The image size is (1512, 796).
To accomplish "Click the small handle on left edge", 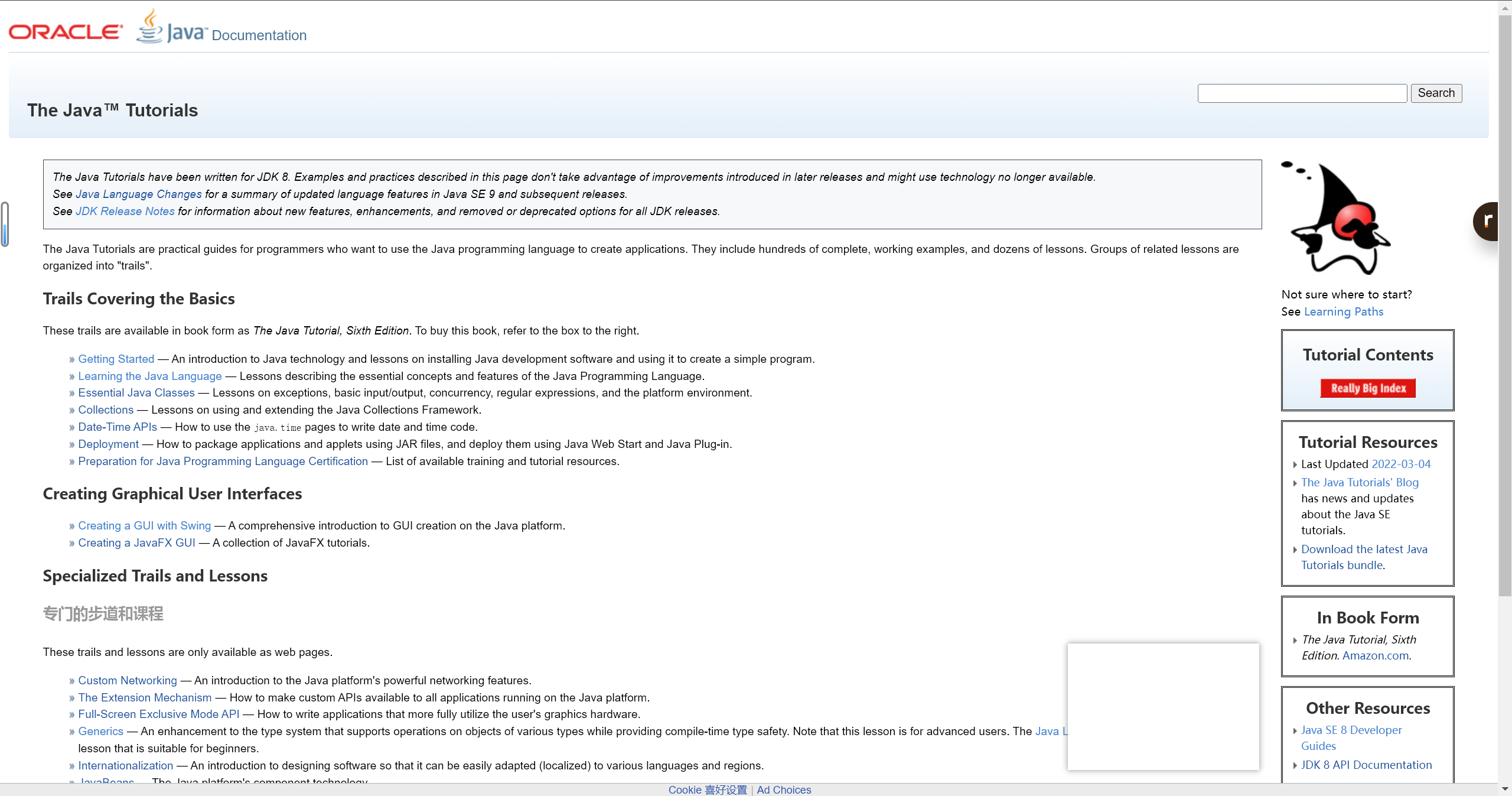I will coord(5,224).
